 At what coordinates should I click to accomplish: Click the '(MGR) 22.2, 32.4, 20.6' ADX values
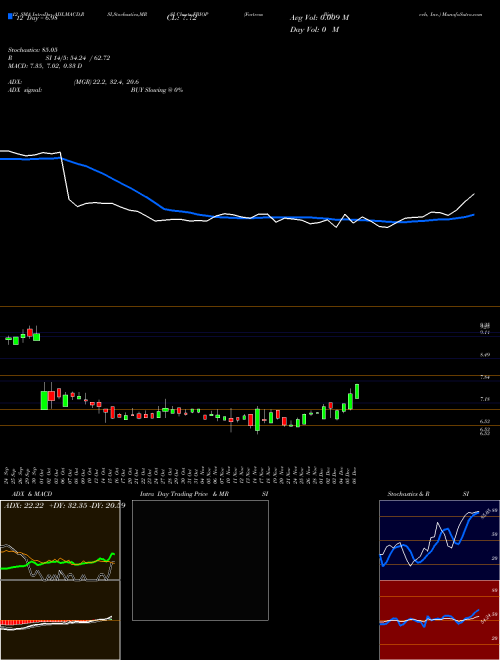pyautogui.click(x=106, y=82)
